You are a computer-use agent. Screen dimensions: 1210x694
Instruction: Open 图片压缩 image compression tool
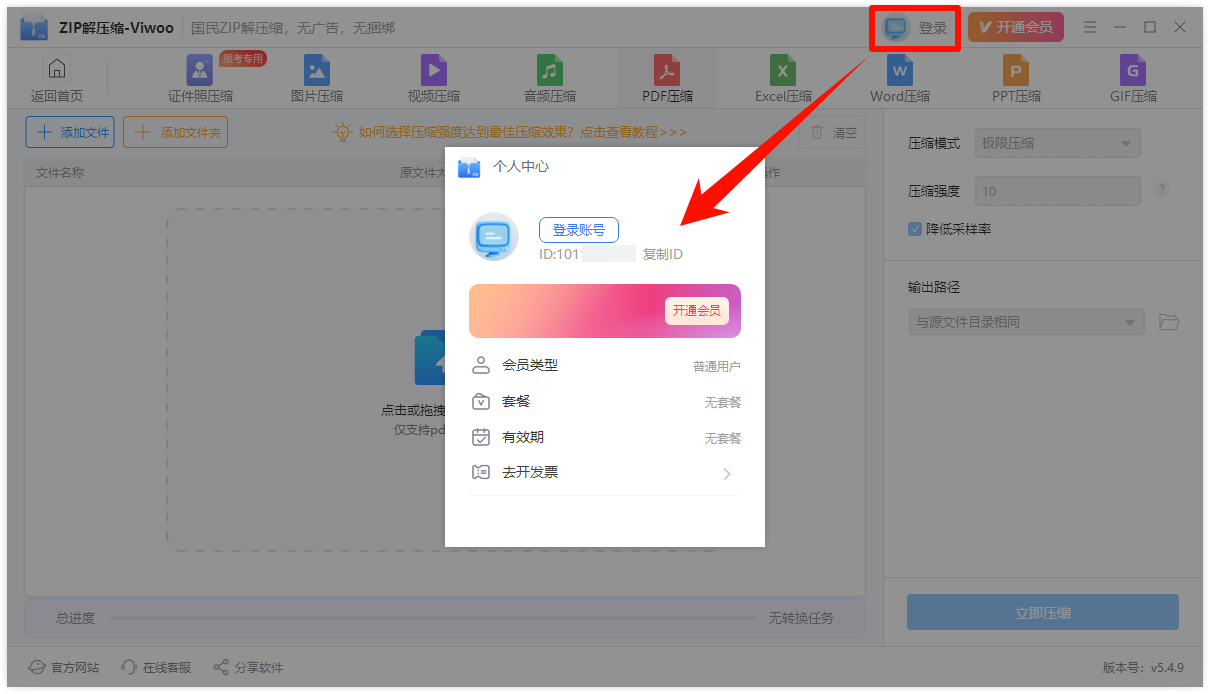pos(317,79)
